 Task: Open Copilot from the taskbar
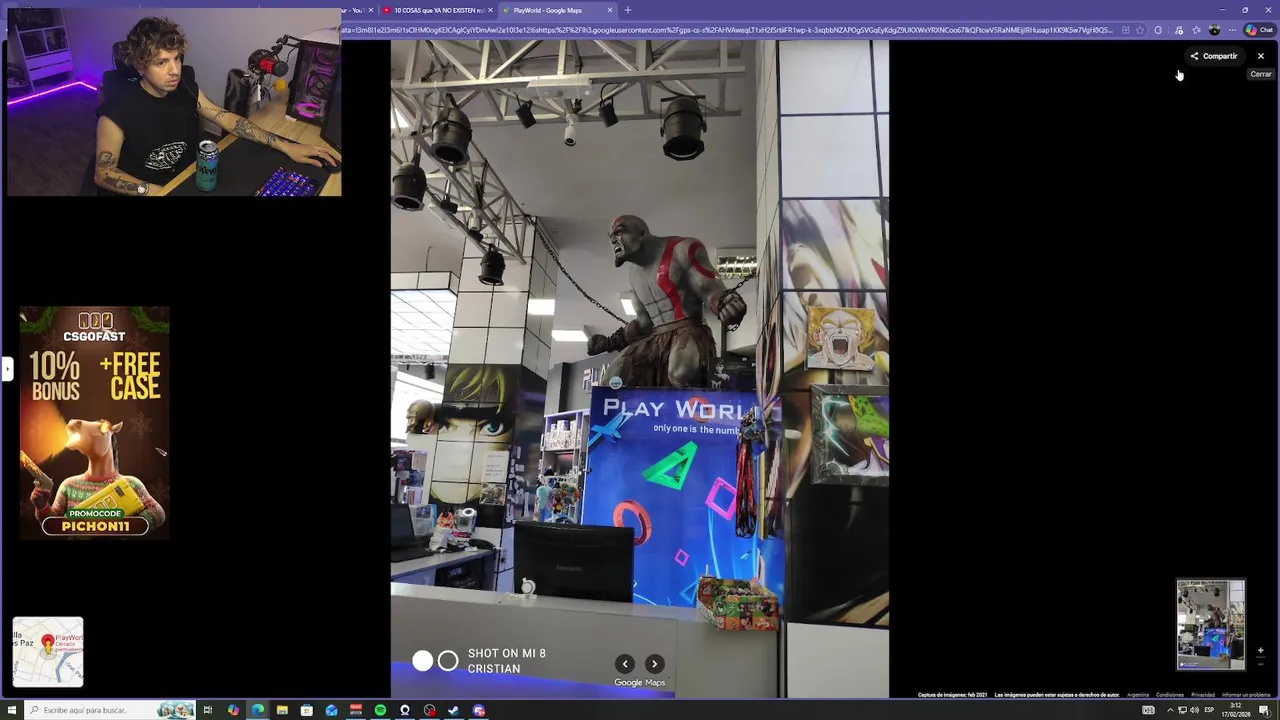(x=233, y=710)
